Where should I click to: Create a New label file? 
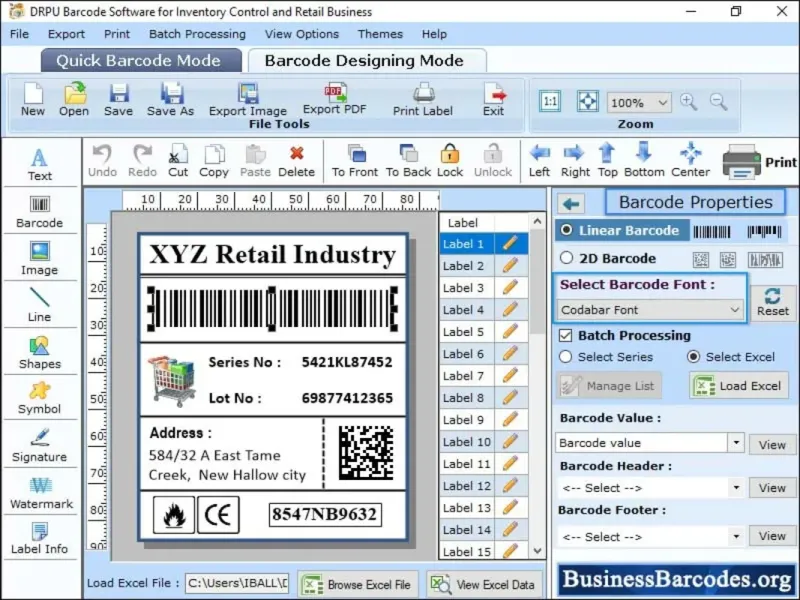[x=33, y=99]
